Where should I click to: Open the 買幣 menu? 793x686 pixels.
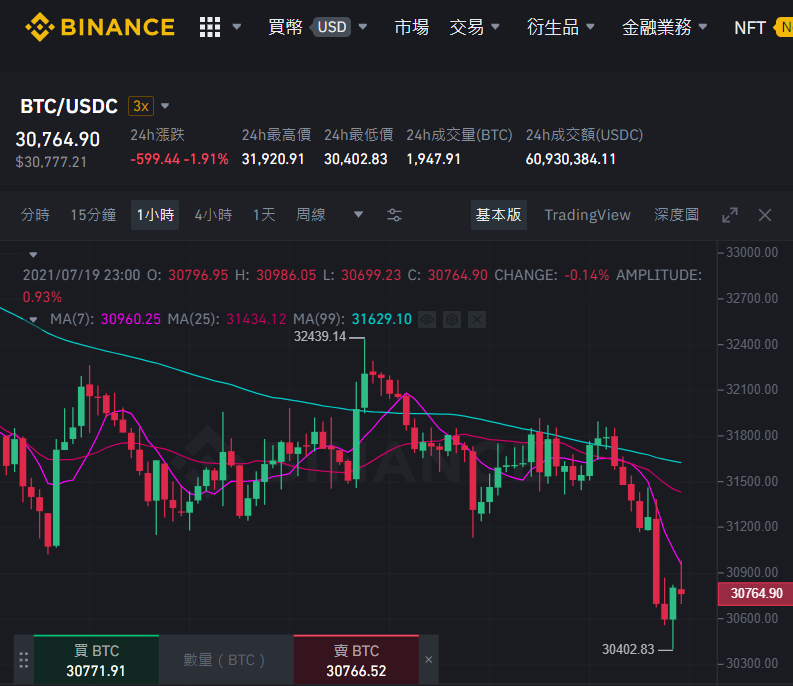285,27
